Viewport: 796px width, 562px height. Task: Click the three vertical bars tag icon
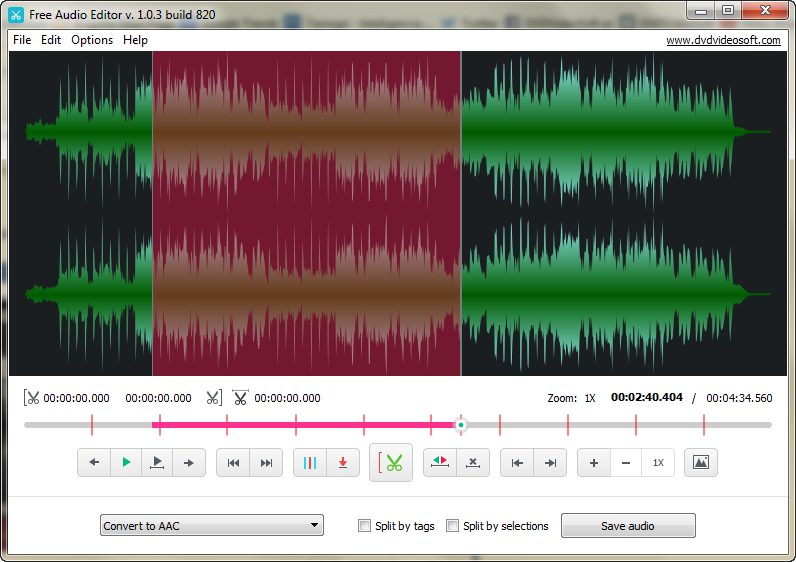click(310, 463)
